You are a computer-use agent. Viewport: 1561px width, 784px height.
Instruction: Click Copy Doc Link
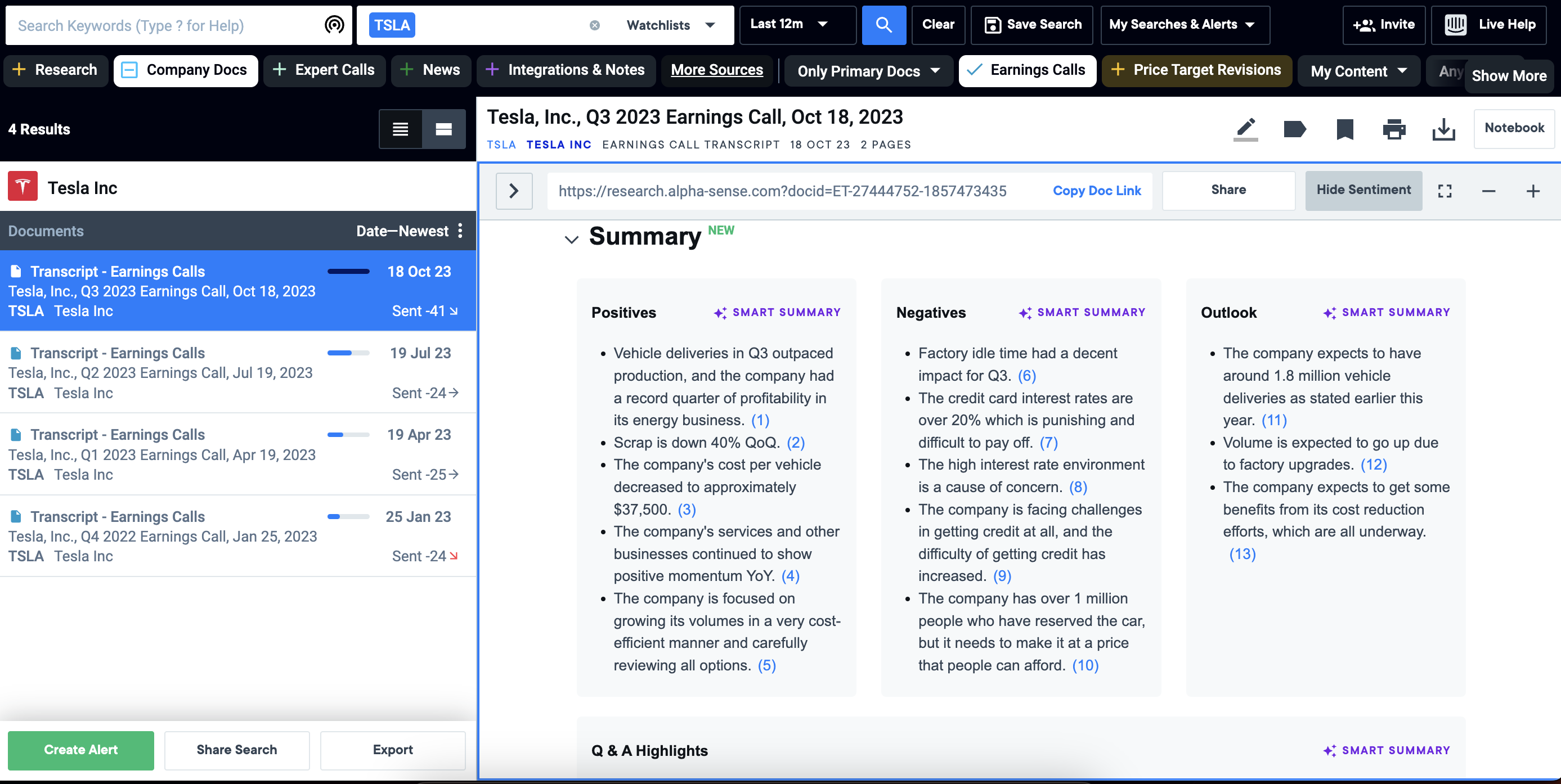click(1096, 191)
